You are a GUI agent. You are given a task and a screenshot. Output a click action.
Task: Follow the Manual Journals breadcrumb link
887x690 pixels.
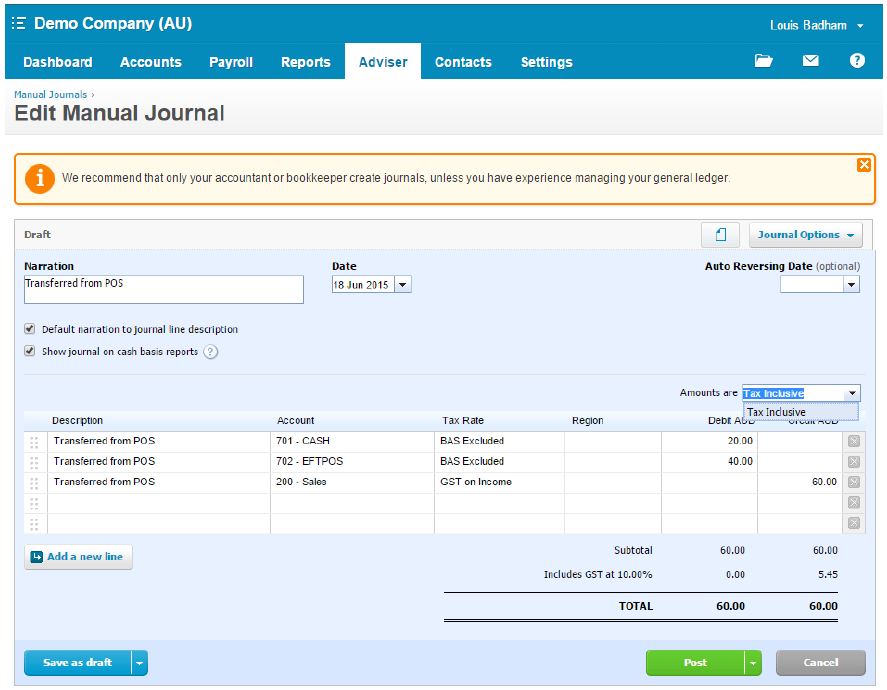(50, 94)
